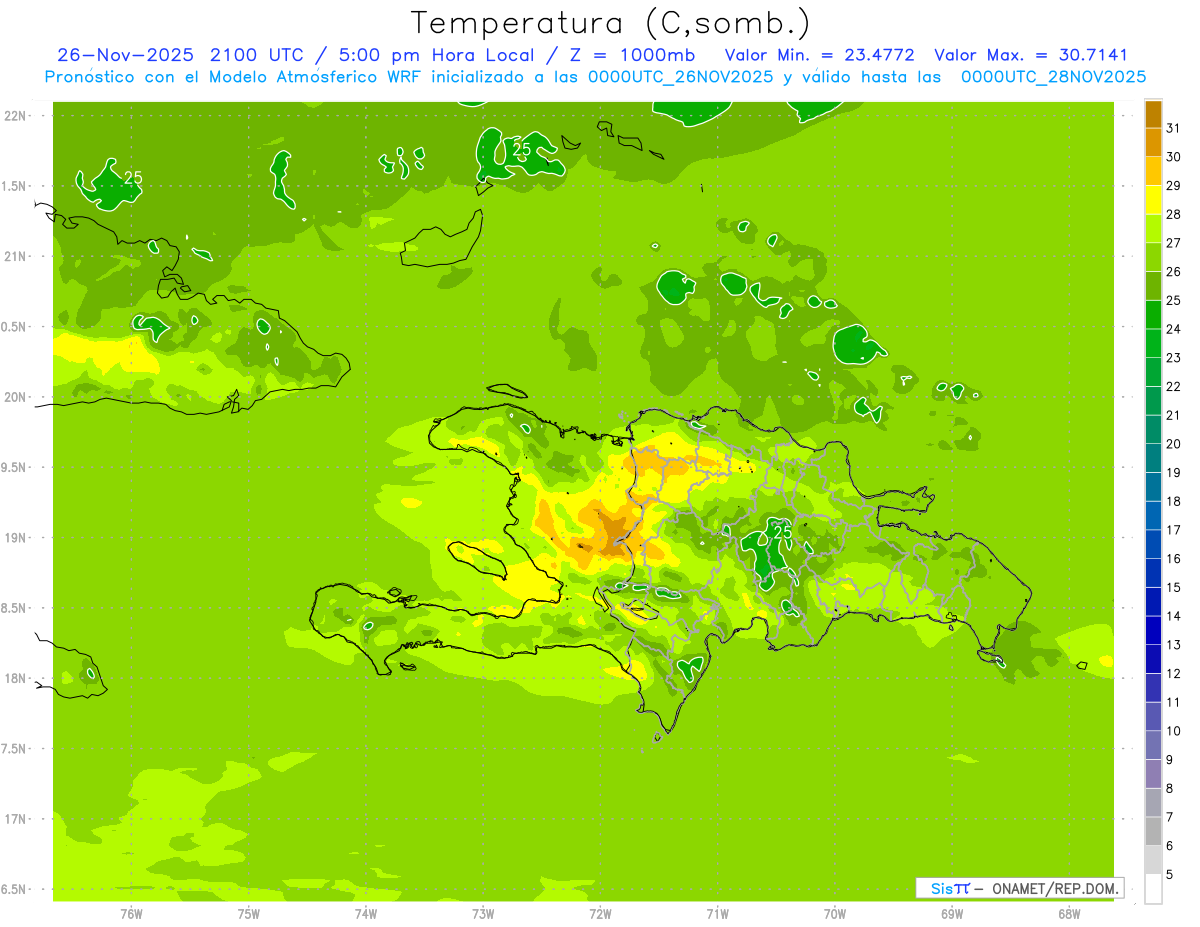The height and width of the screenshot is (927, 1200).
Task: Click the title 'Temperatura (C,somb.)'
Action: click(x=610, y=22)
